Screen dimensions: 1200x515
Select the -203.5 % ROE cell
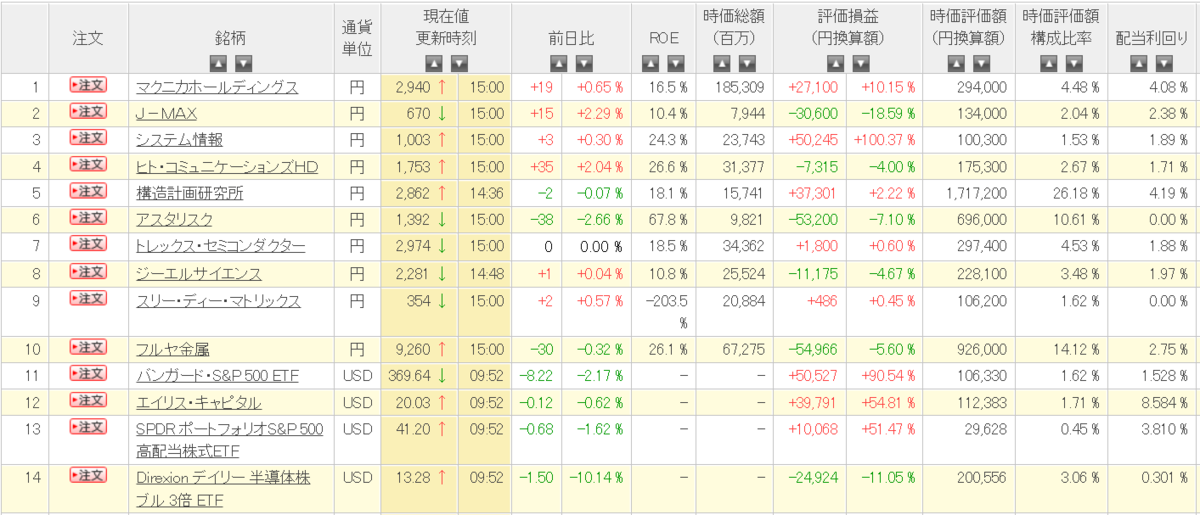click(x=665, y=311)
